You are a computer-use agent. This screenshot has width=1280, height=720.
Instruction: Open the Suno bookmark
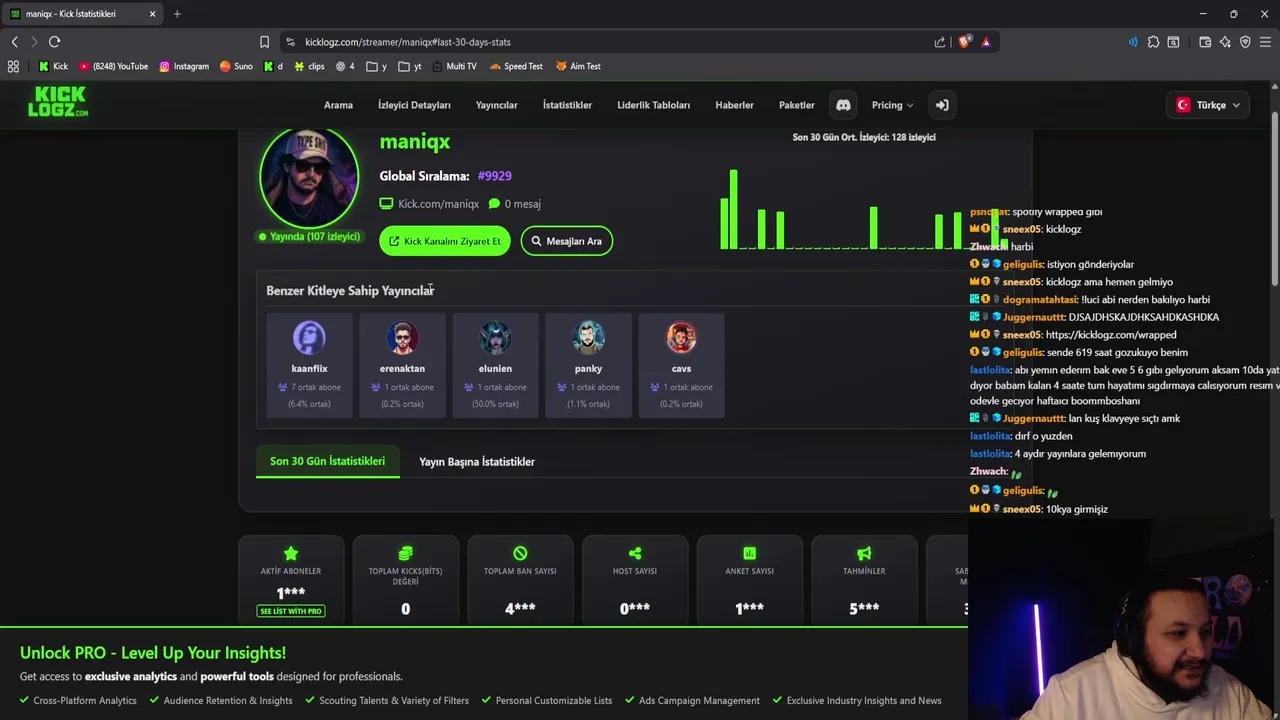pos(235,66)
